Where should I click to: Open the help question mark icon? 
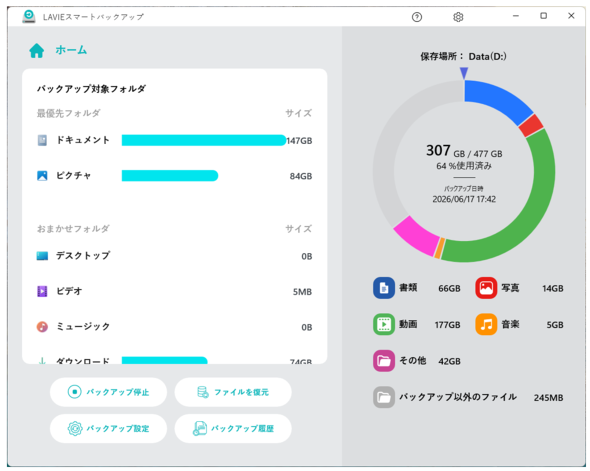[417, 17]
